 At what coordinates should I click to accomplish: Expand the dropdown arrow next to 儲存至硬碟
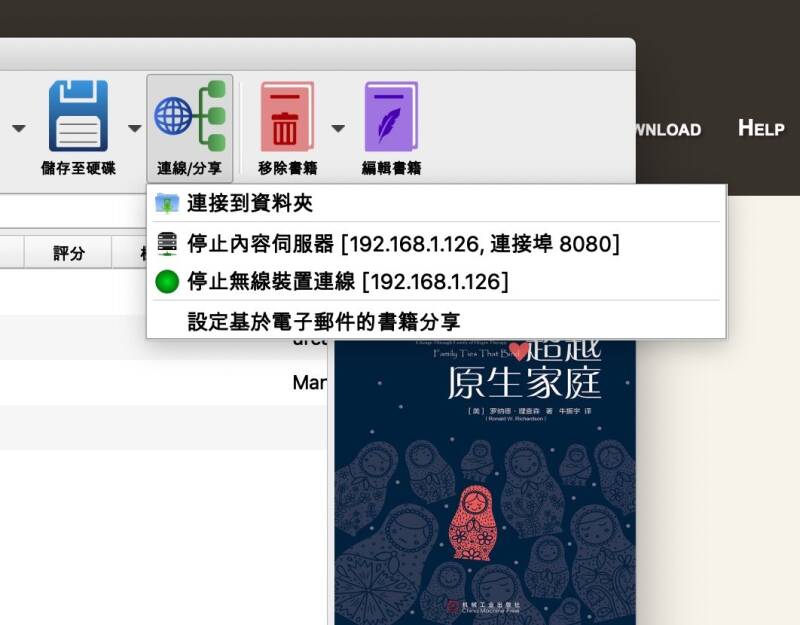[x=135, y=128]
